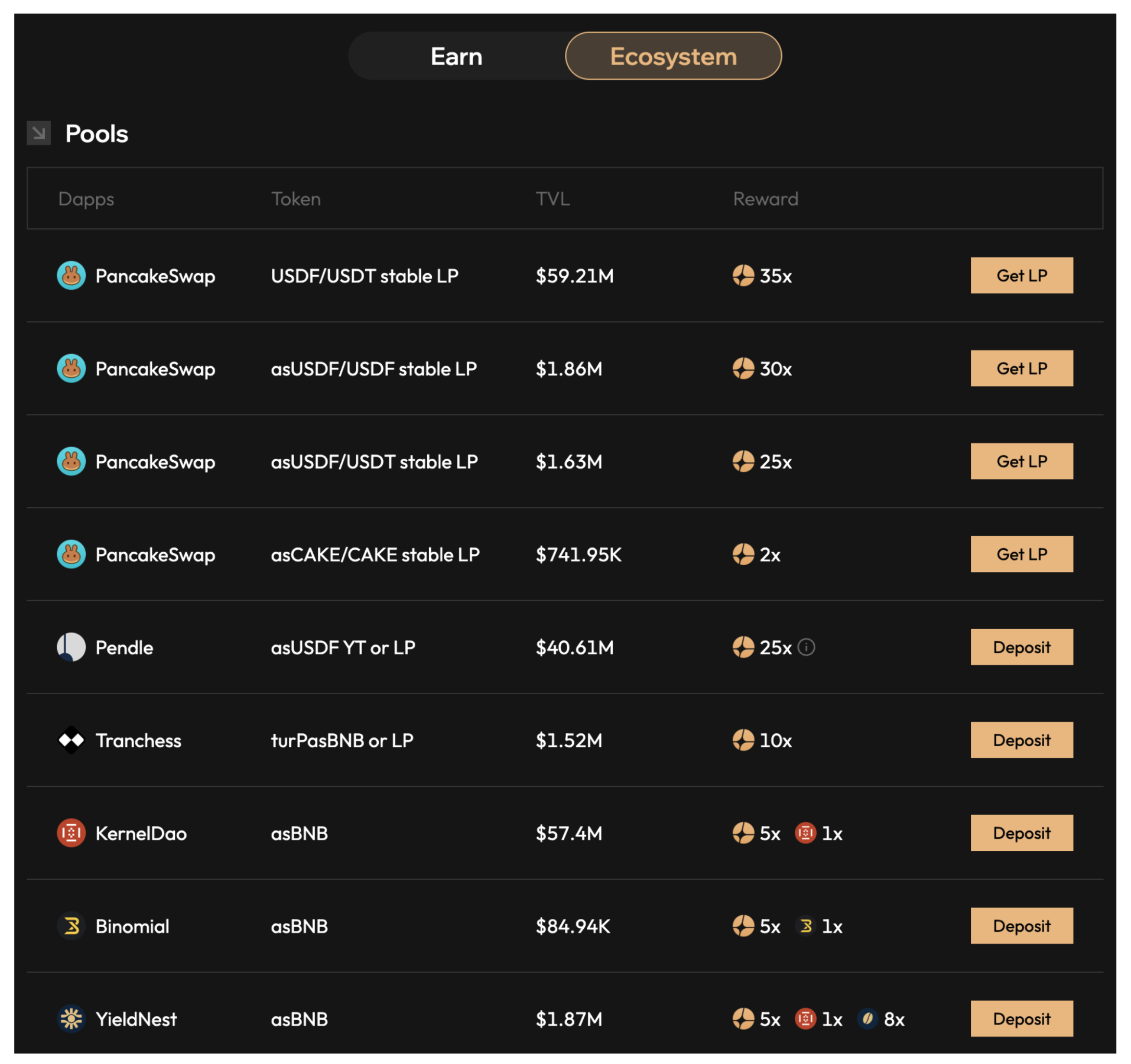Click the Aster reward icon beside 35x

[x=743, y=276]
